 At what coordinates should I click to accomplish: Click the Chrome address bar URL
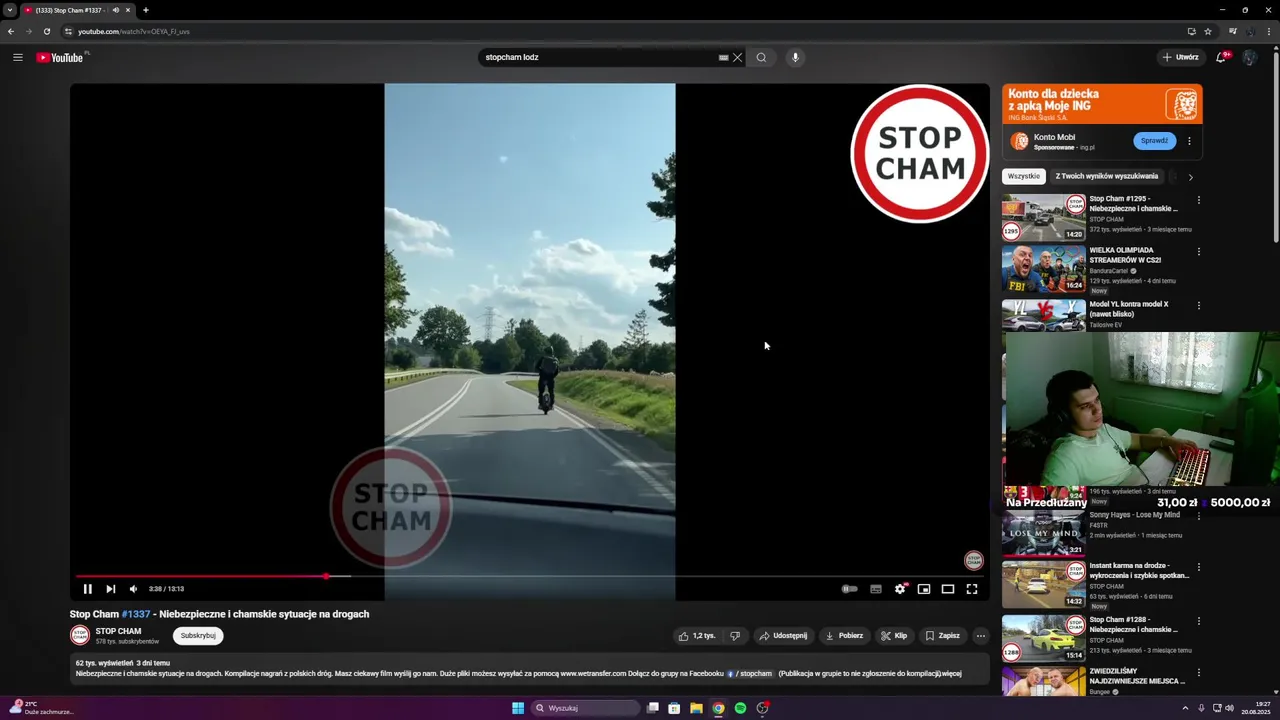pyautogui.click(x=134, y=31)
